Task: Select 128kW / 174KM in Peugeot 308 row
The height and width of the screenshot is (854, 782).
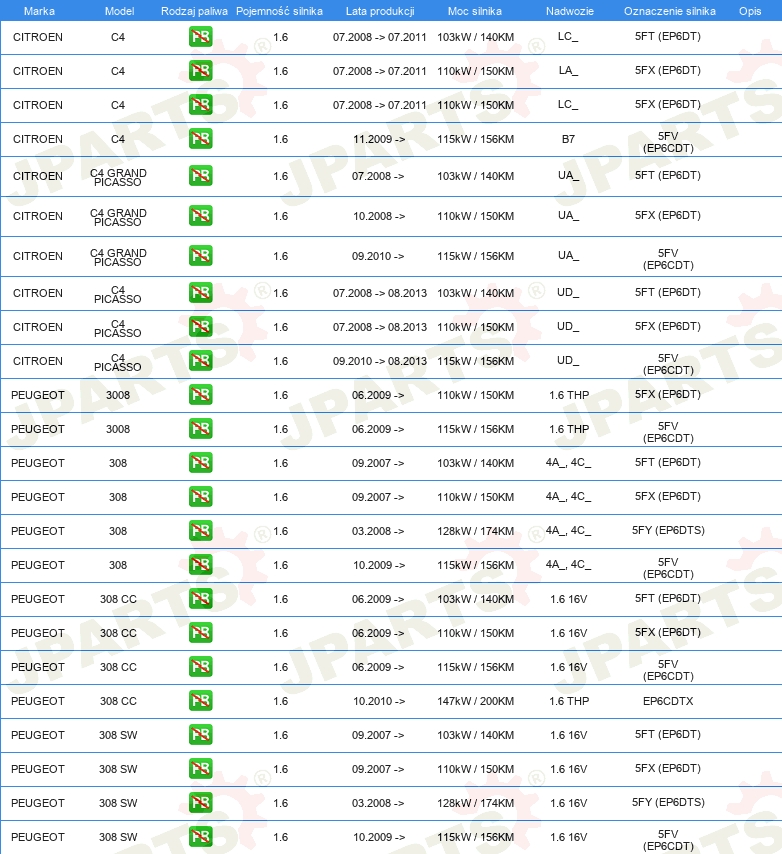Action: click(x=475, y=531)
